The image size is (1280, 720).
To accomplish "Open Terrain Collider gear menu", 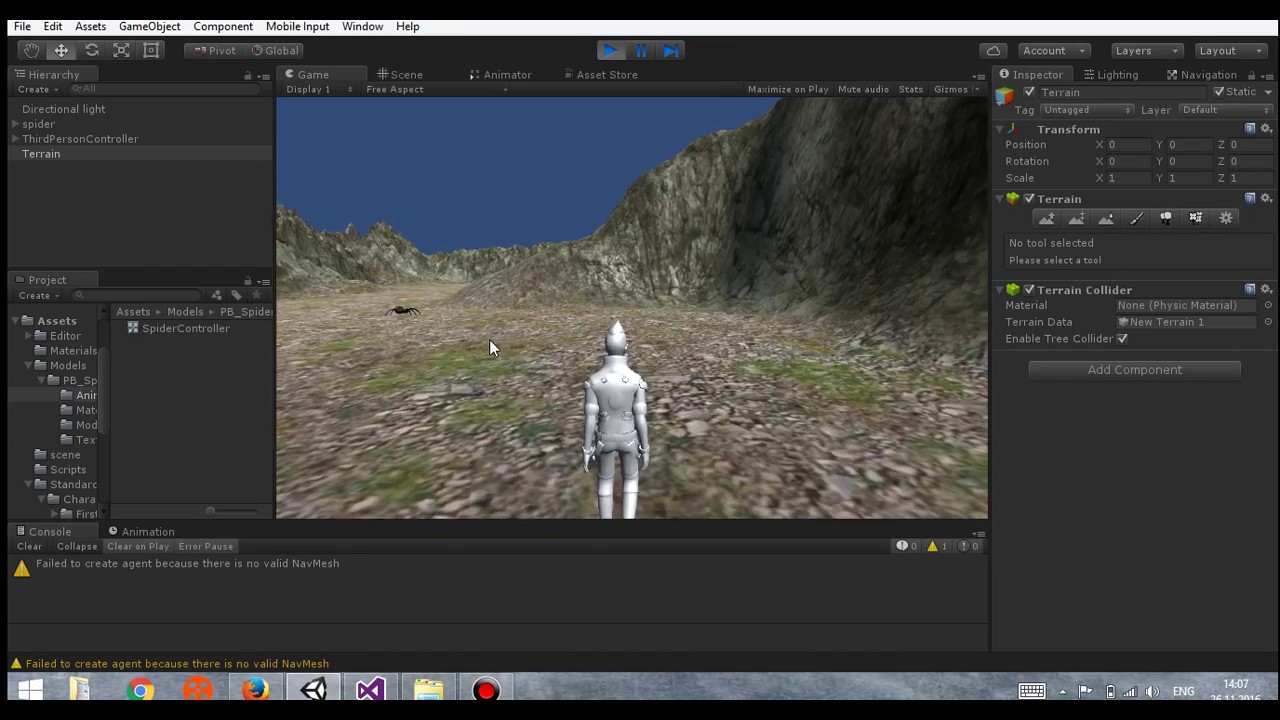I will tap(1266, 289).
